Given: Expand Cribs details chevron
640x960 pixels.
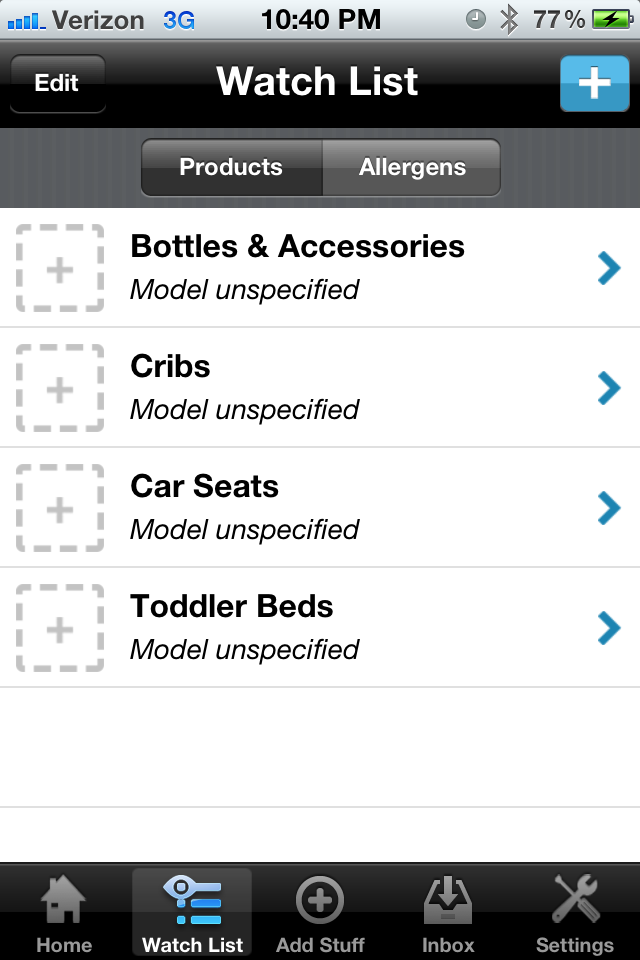Looking at the screenshot, I should pyautogui.click(x=608, y=388).
